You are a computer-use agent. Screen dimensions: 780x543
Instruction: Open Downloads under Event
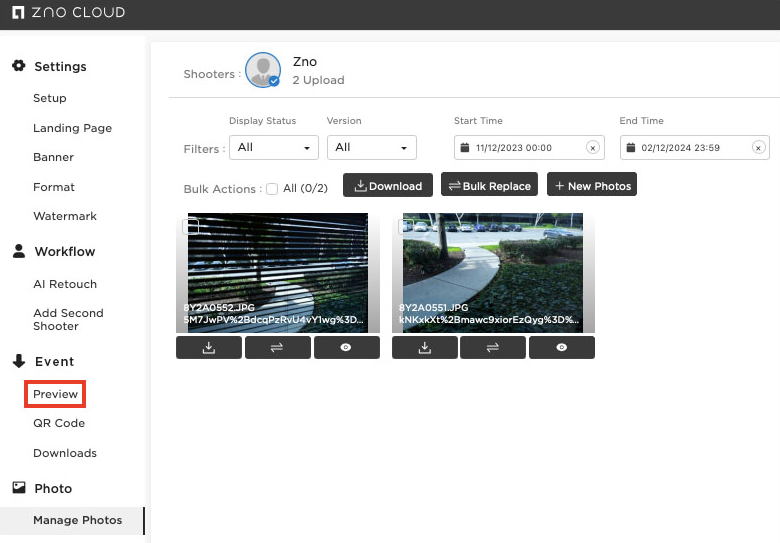[x=65, y=453]
